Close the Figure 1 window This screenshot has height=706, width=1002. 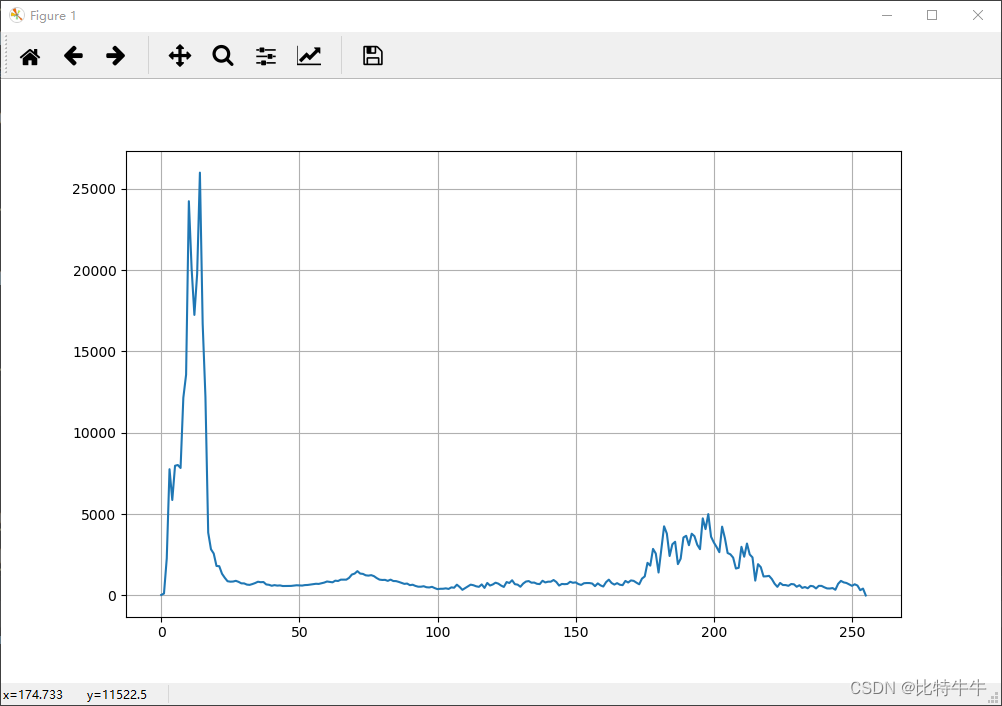pyautogui.click(x=978, y=15)
